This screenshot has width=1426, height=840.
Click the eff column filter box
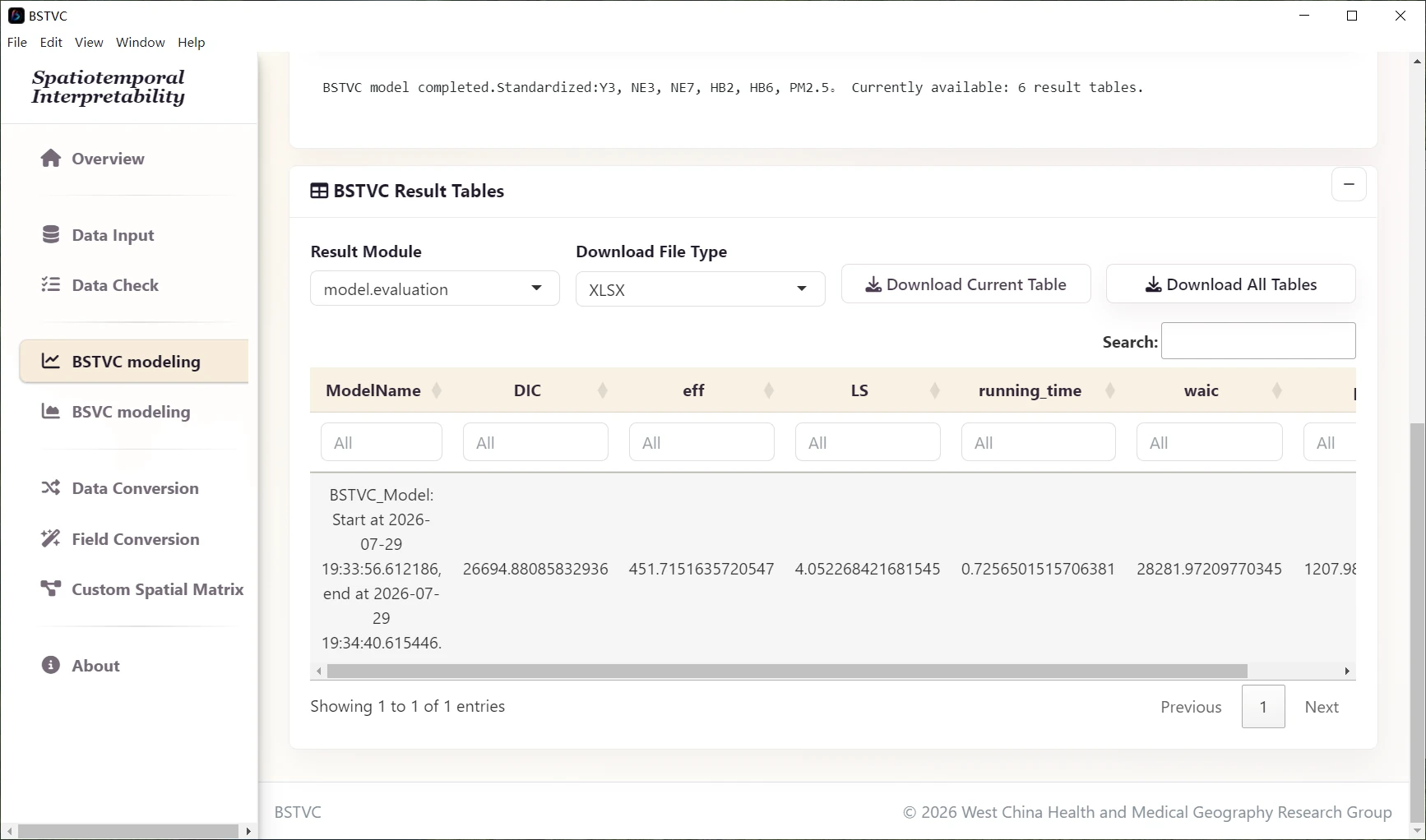pyautogui.click(x=701, y=443)
